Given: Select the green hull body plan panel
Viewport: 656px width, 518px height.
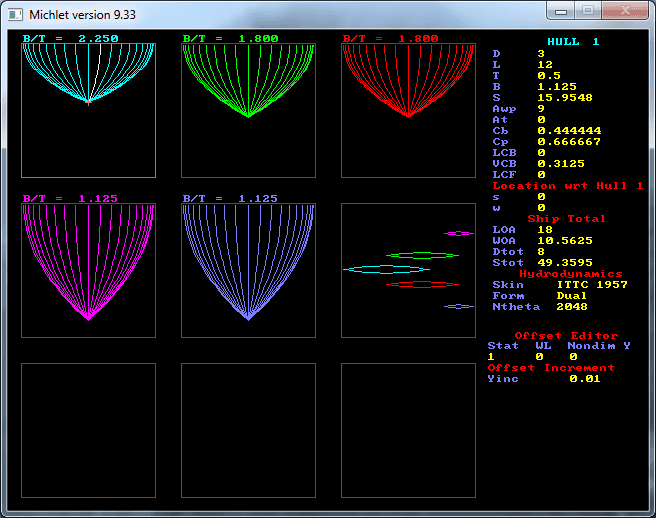Looking at the screenshot, I should click(249, 110).
